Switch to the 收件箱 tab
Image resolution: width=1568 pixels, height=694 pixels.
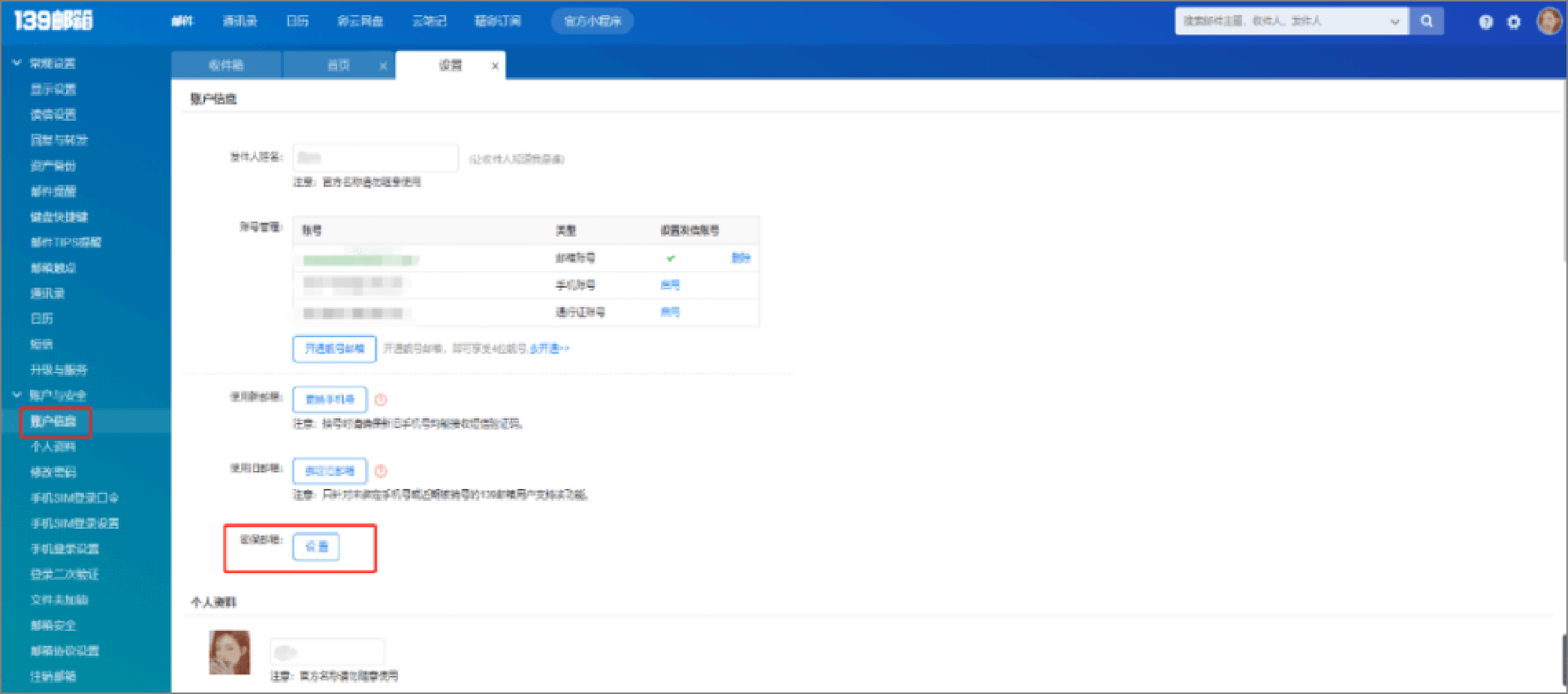(x=226, y=65)
